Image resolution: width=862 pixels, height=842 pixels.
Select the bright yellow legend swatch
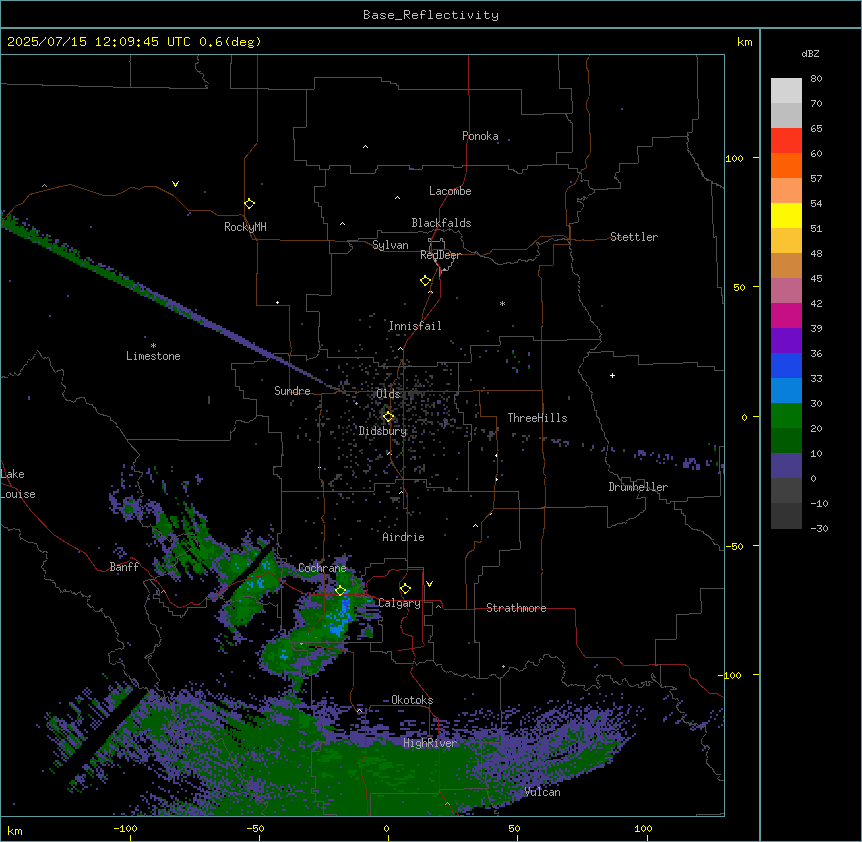(786, 215)
